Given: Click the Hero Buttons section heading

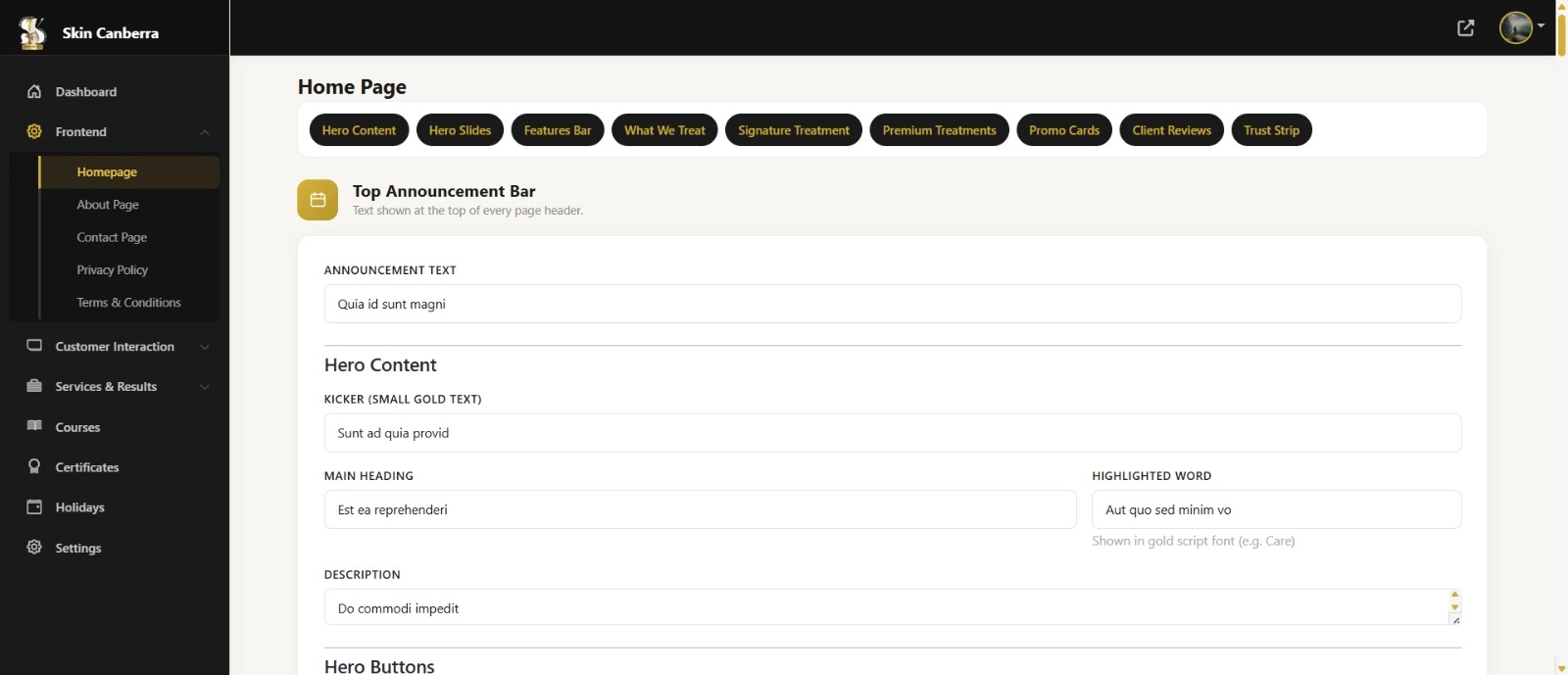Looking at the screenshot, I should [379, 666].
